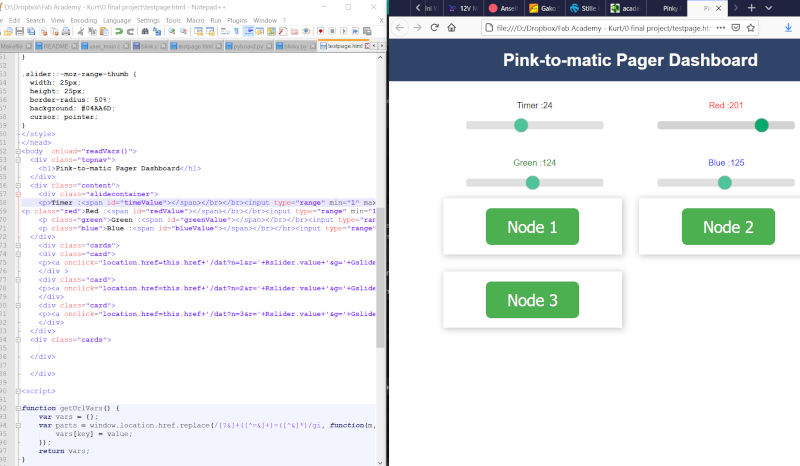This screenshot has width=800, height=466.
Task: Click the Redo arrow in Notepad++ toolbar
Action: click(131, 31)
